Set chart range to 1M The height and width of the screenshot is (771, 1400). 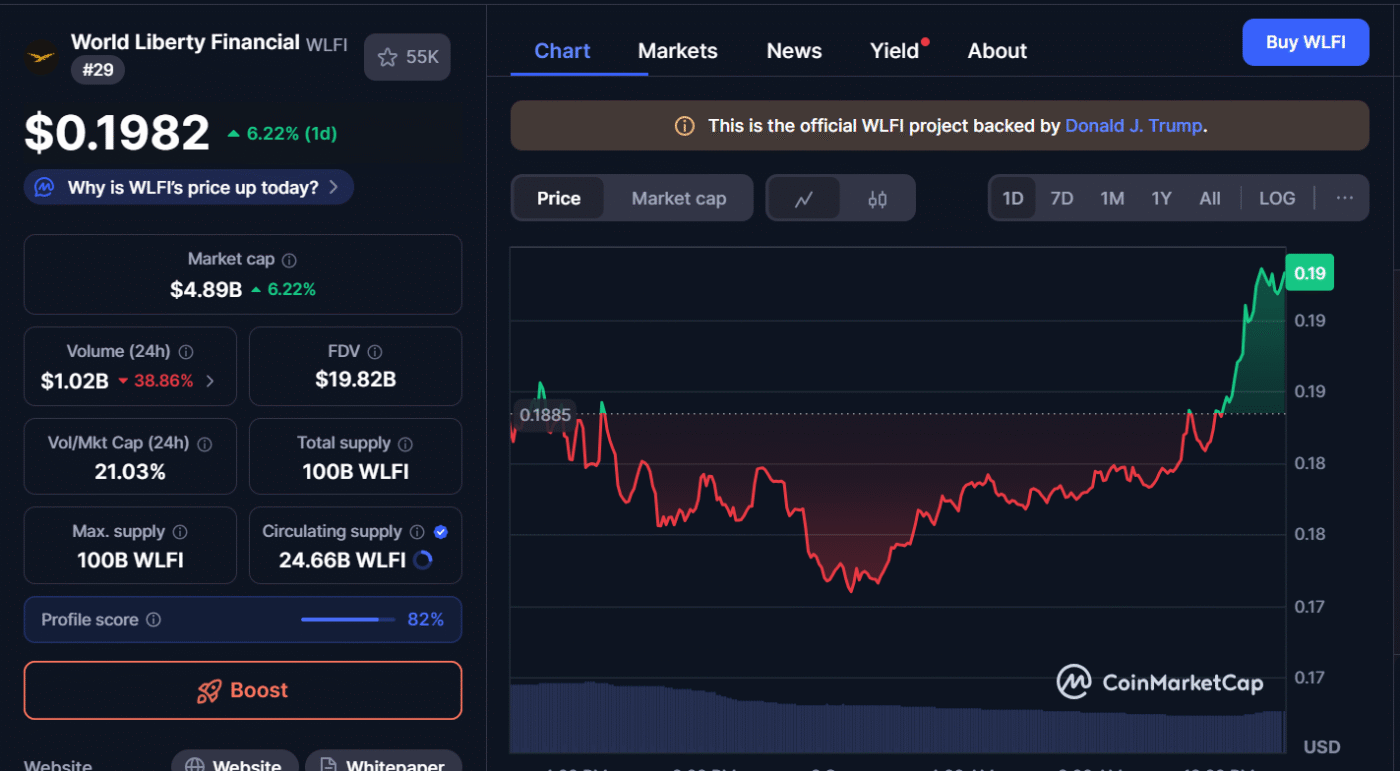pyautogui.click(x=1112, y=198)
